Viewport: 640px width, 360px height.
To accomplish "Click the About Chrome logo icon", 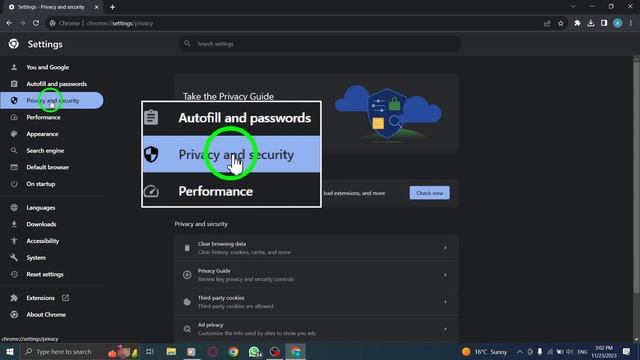I will click(x=14, y=315).
